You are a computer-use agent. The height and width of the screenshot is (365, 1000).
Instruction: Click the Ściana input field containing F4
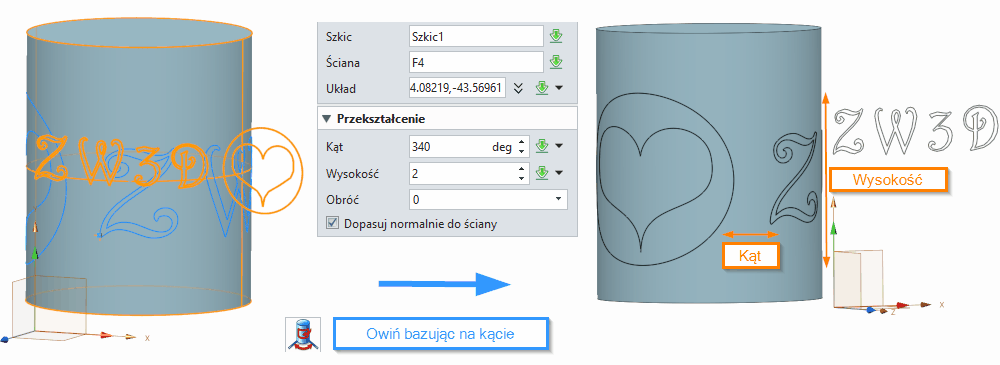[476, 63]
